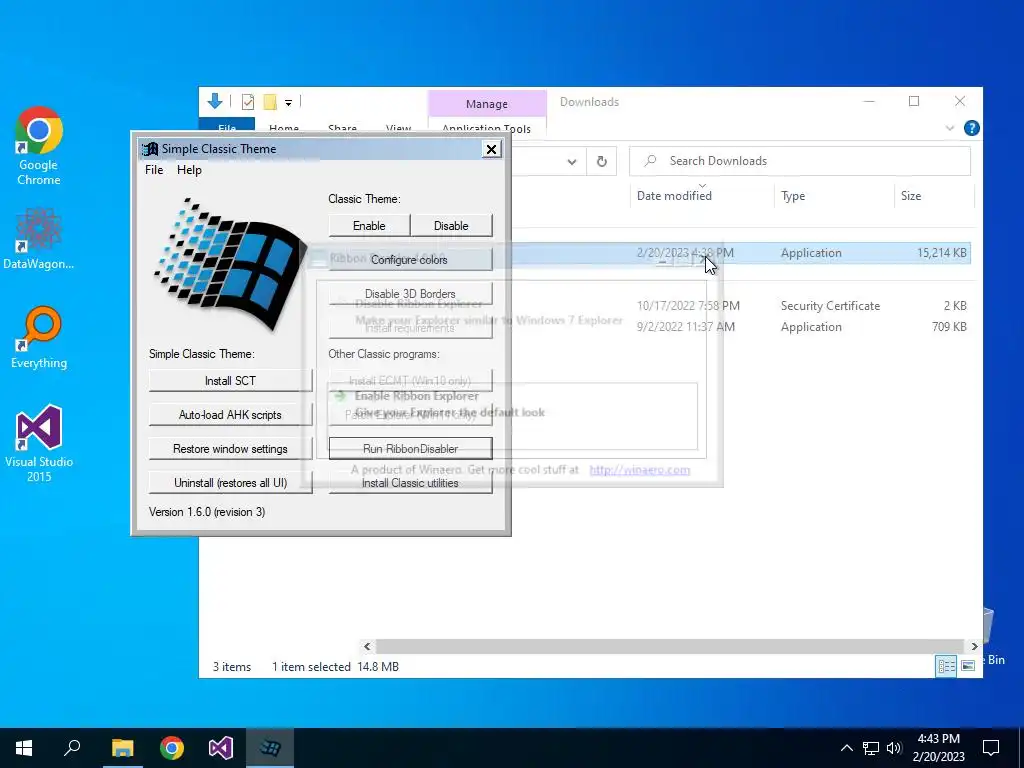Open volume control tray icon
Image resolution: width=1024 pixels, height=768 pixels.
click(x=894, y=748)
